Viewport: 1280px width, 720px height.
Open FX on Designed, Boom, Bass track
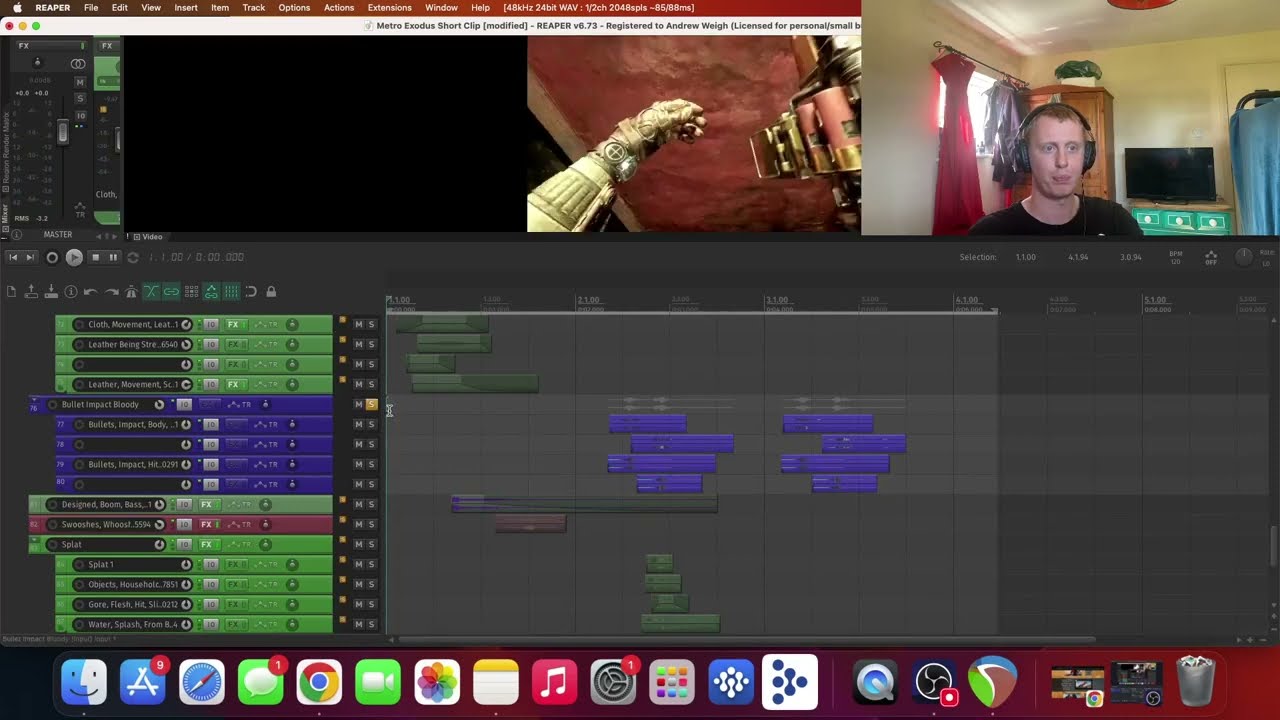point(207,504)
